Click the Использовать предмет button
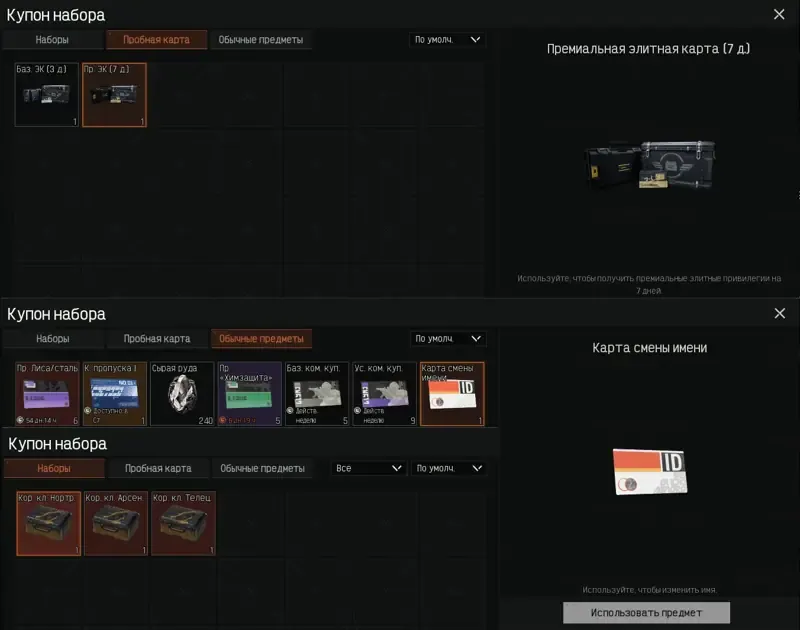800x630 pixels. click(x=646, y=613)
